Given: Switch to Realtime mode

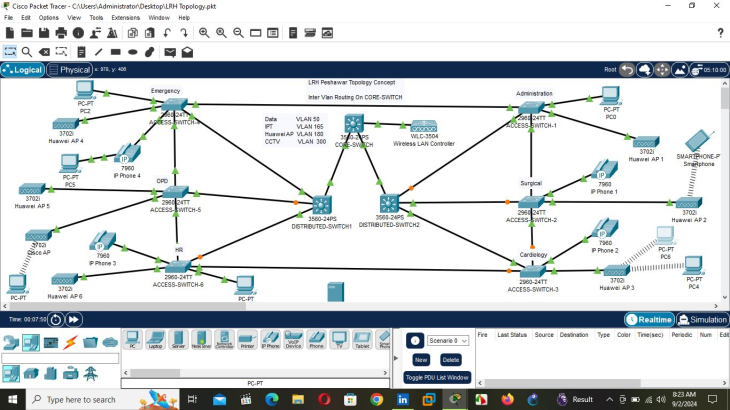Looking at the screenshot, I should click(x=649, y=320).
